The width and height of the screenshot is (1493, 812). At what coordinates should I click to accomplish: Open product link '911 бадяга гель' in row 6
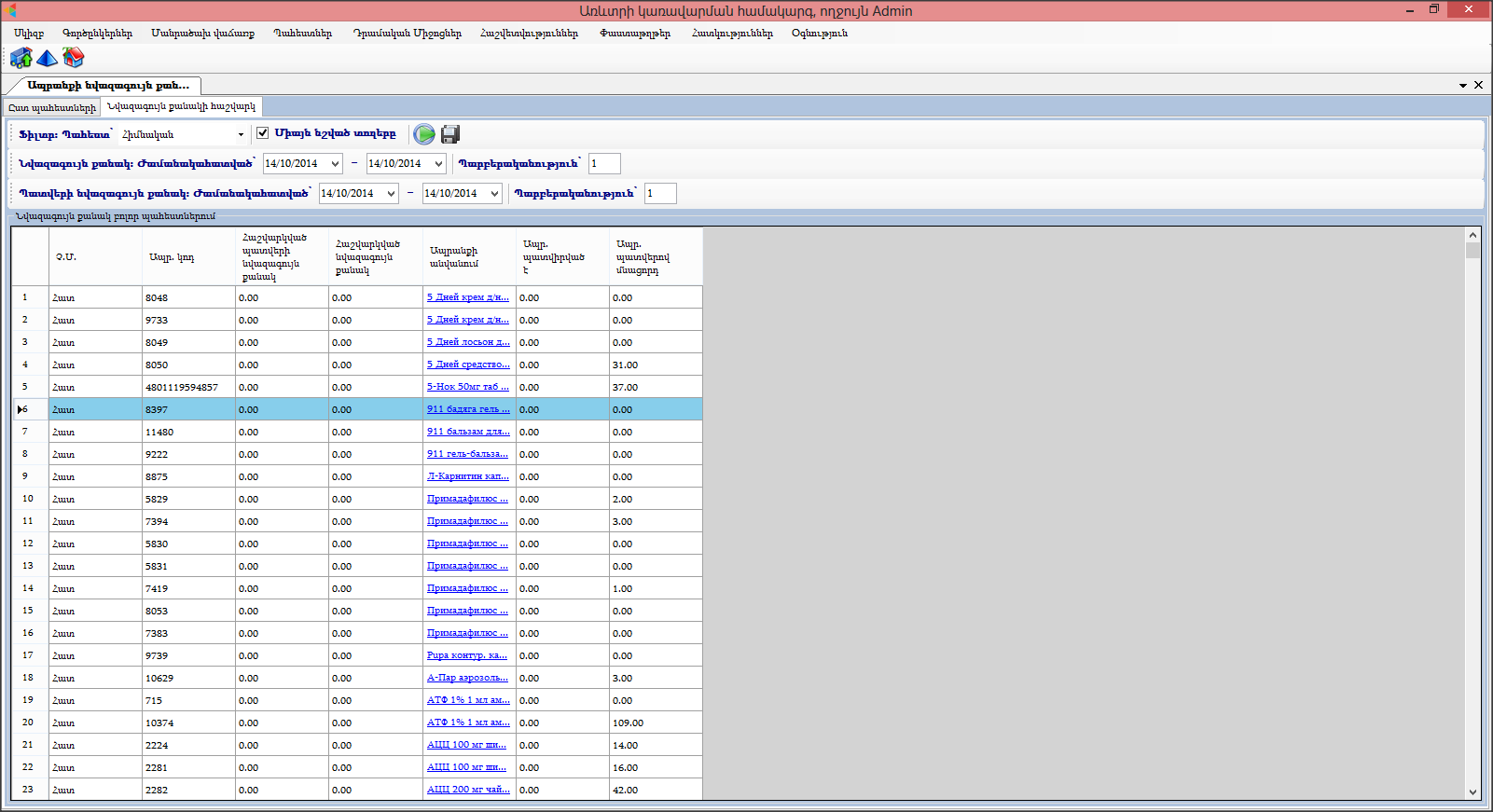pyautogui.click(x=468, y=409)
